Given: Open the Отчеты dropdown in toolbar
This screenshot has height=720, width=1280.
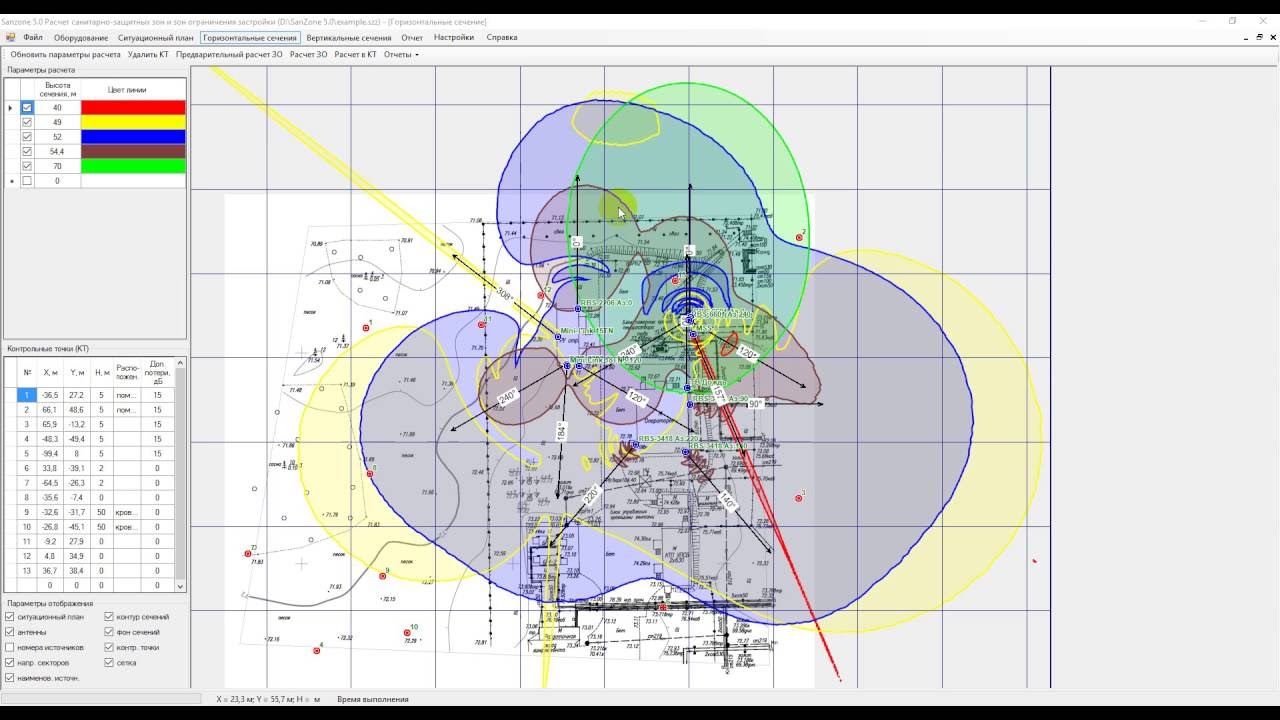Looking at the screenshot, I should 401,55.
